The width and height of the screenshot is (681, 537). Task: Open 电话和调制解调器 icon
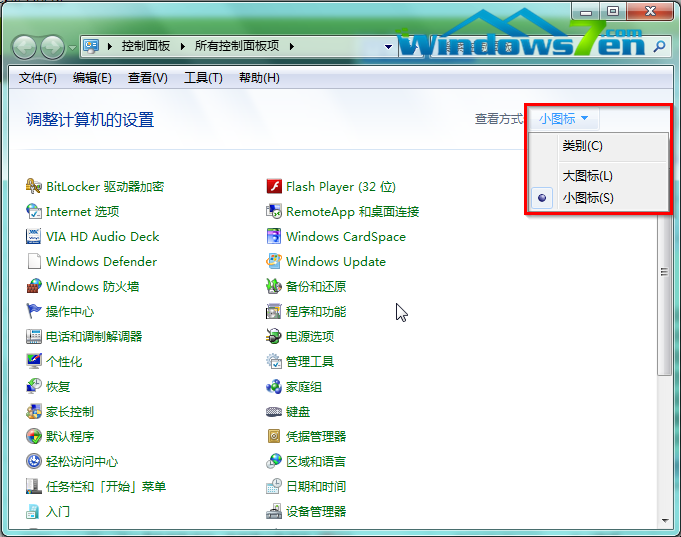click(x=33, y=336)
